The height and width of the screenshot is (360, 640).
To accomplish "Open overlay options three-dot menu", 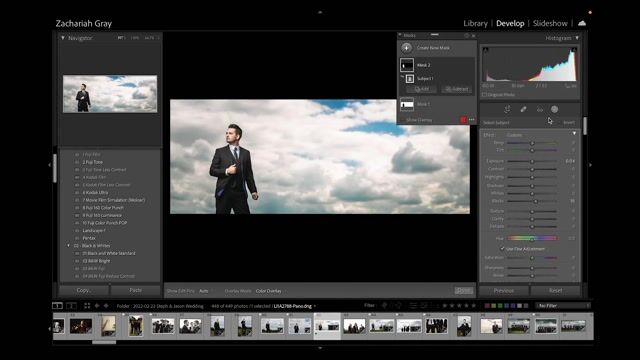I will click(x=472, y=120).
